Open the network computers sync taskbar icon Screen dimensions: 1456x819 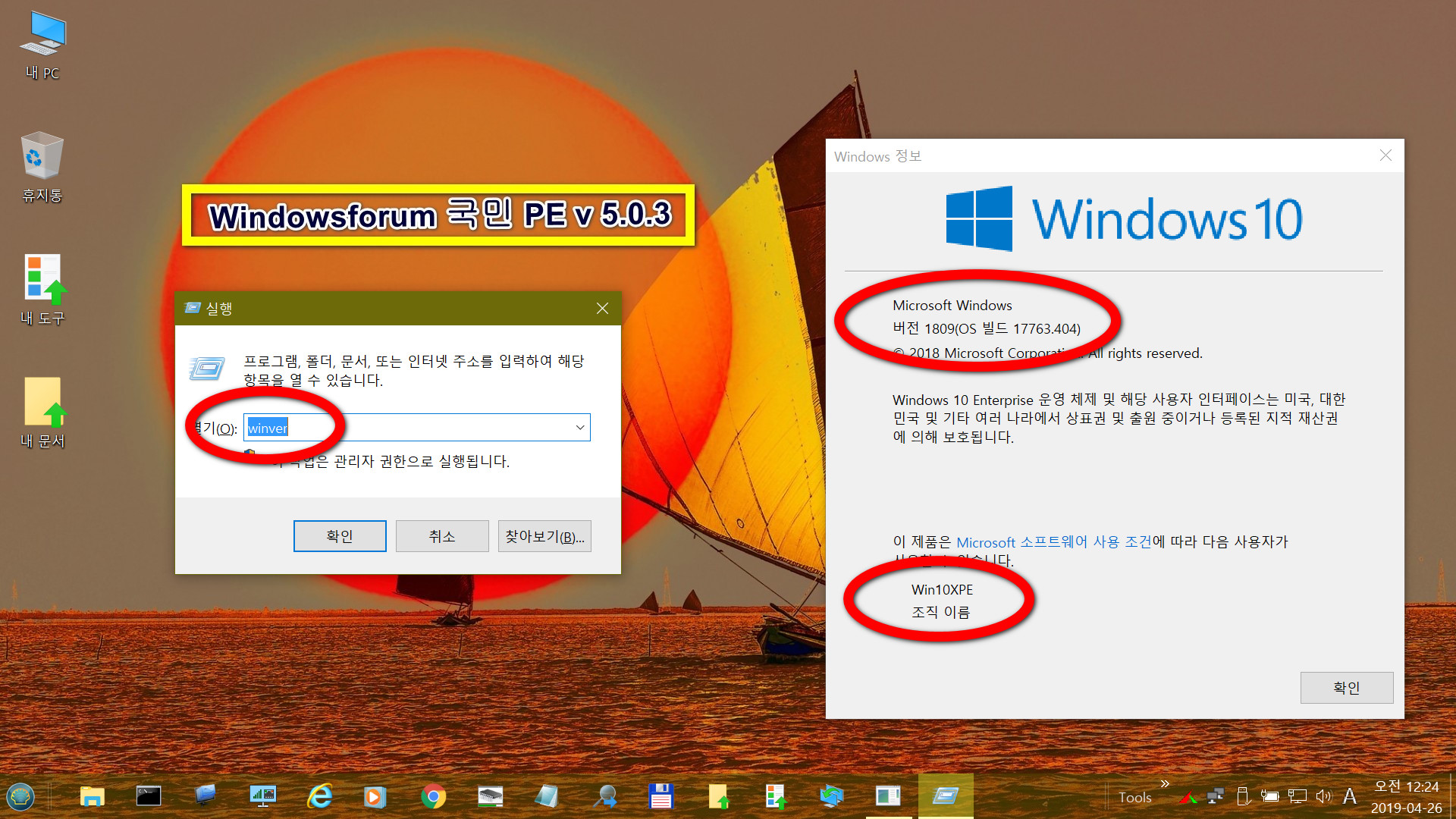point(832,796)
